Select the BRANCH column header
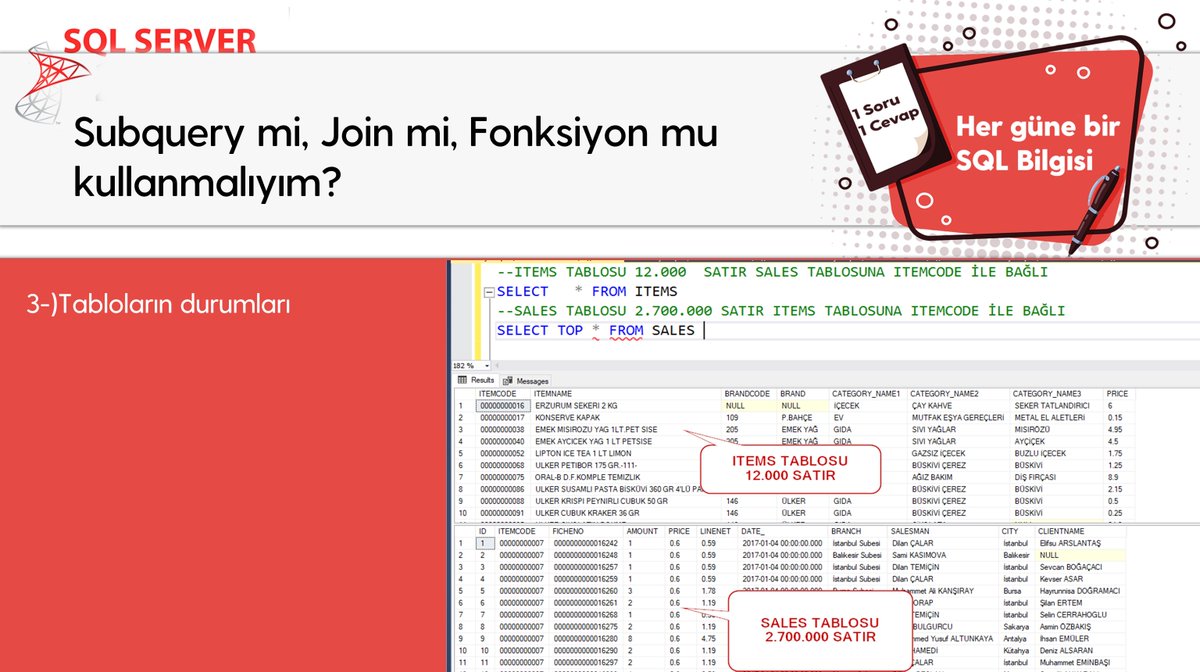 847,532
